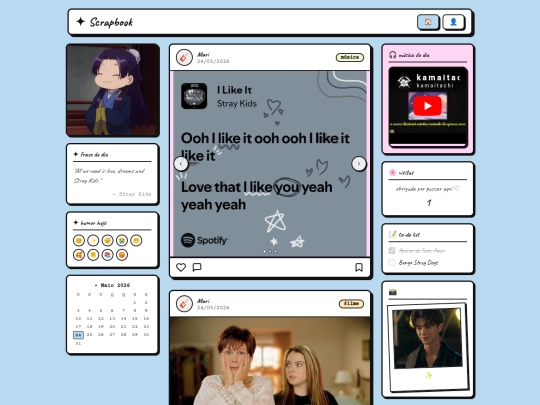Screen dimensions: 540x405
Task: Click the kamaitachi channel logo
Action: pos(404,82)
